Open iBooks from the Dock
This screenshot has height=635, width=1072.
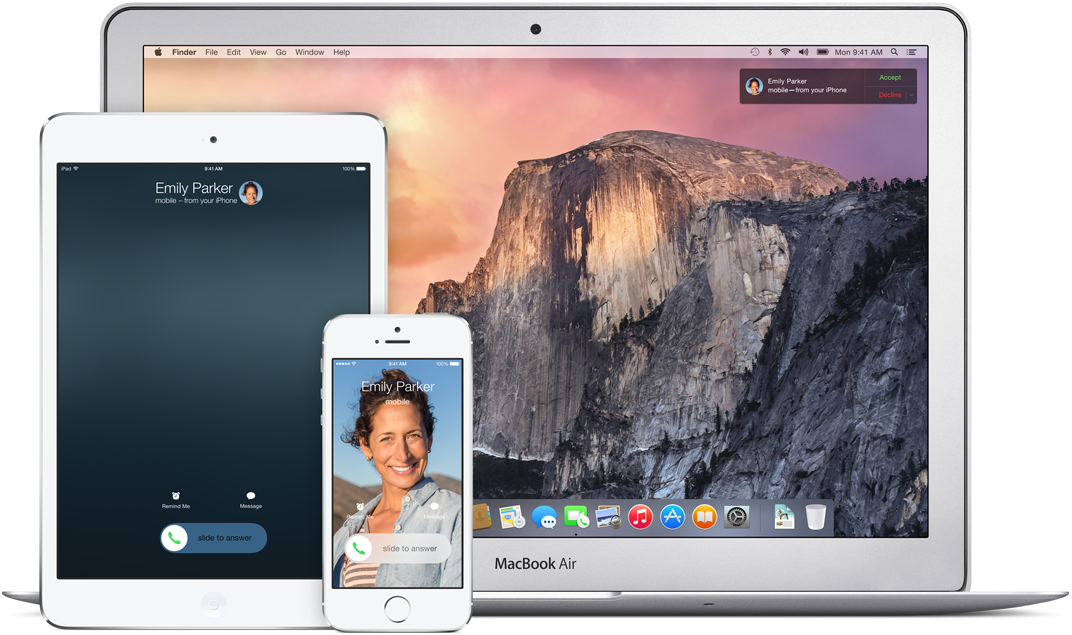(x=705, y=517)
